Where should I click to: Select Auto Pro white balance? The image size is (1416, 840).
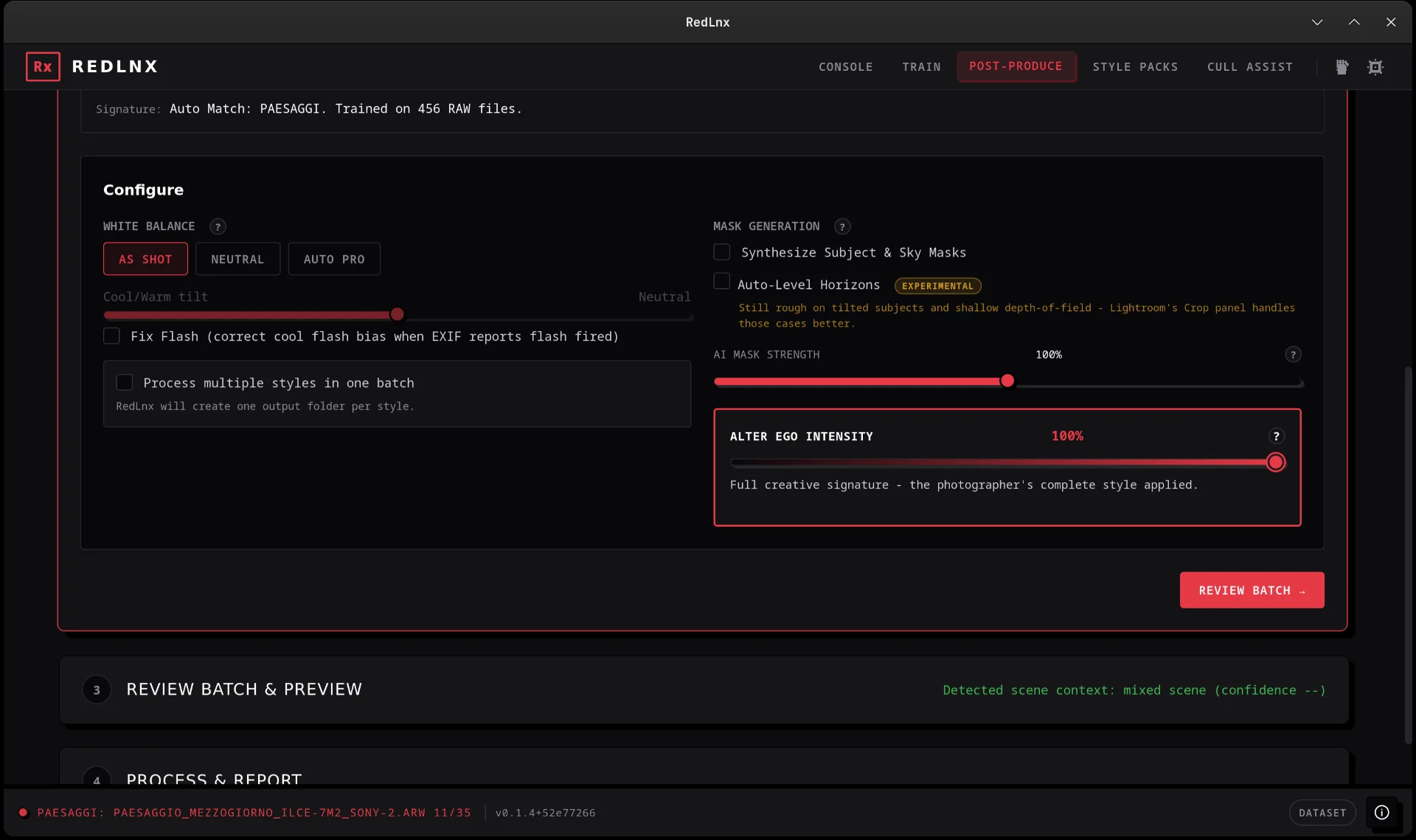coord(334,259)
